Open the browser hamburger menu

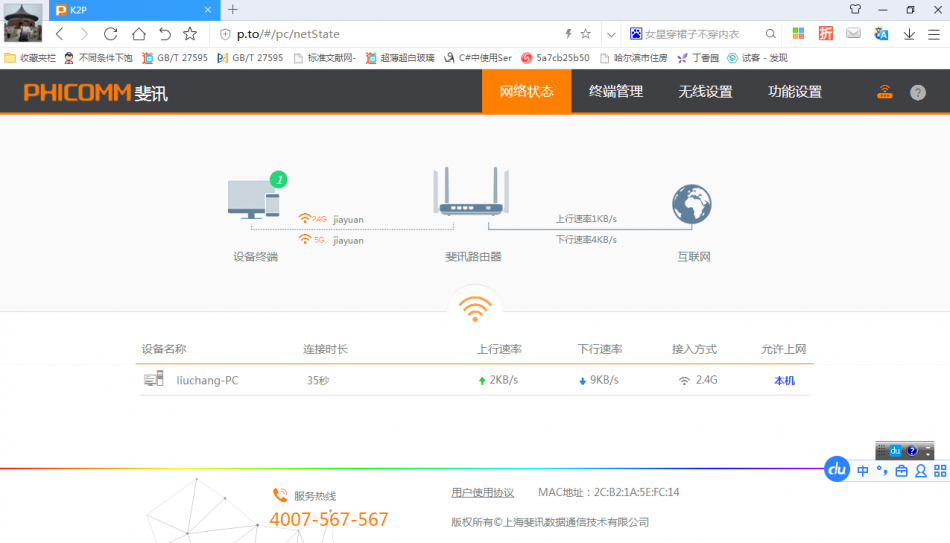click(x=934, y=35)
